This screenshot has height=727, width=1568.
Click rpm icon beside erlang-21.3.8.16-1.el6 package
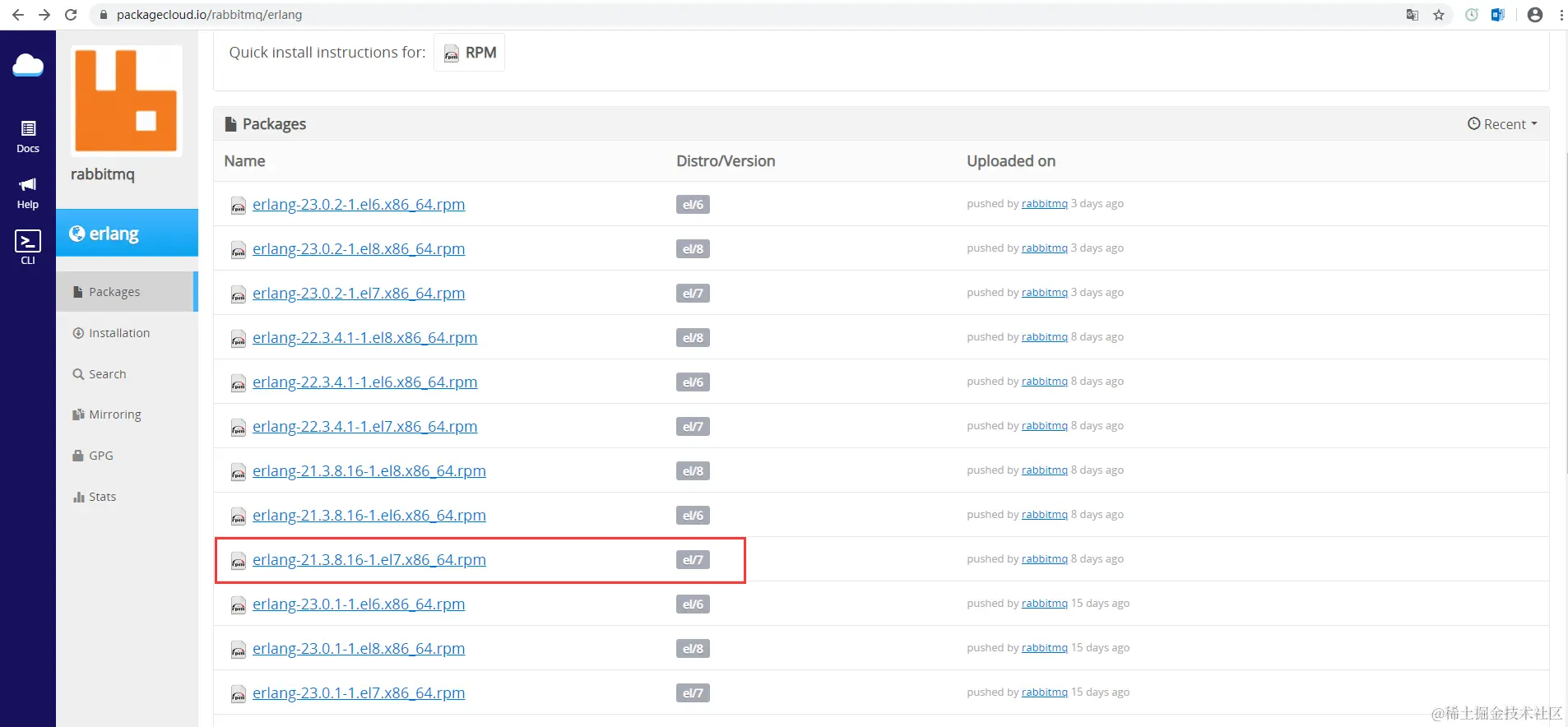(x=239, y=516)
